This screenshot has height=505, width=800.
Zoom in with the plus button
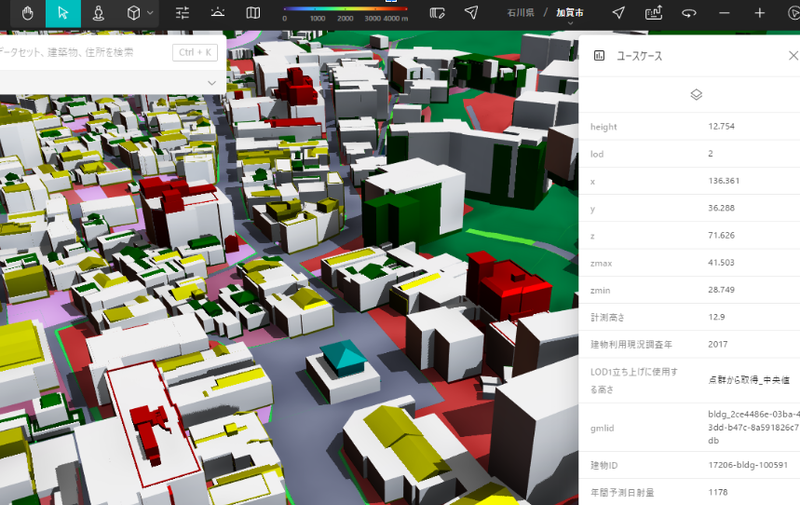tap(760, 13)
